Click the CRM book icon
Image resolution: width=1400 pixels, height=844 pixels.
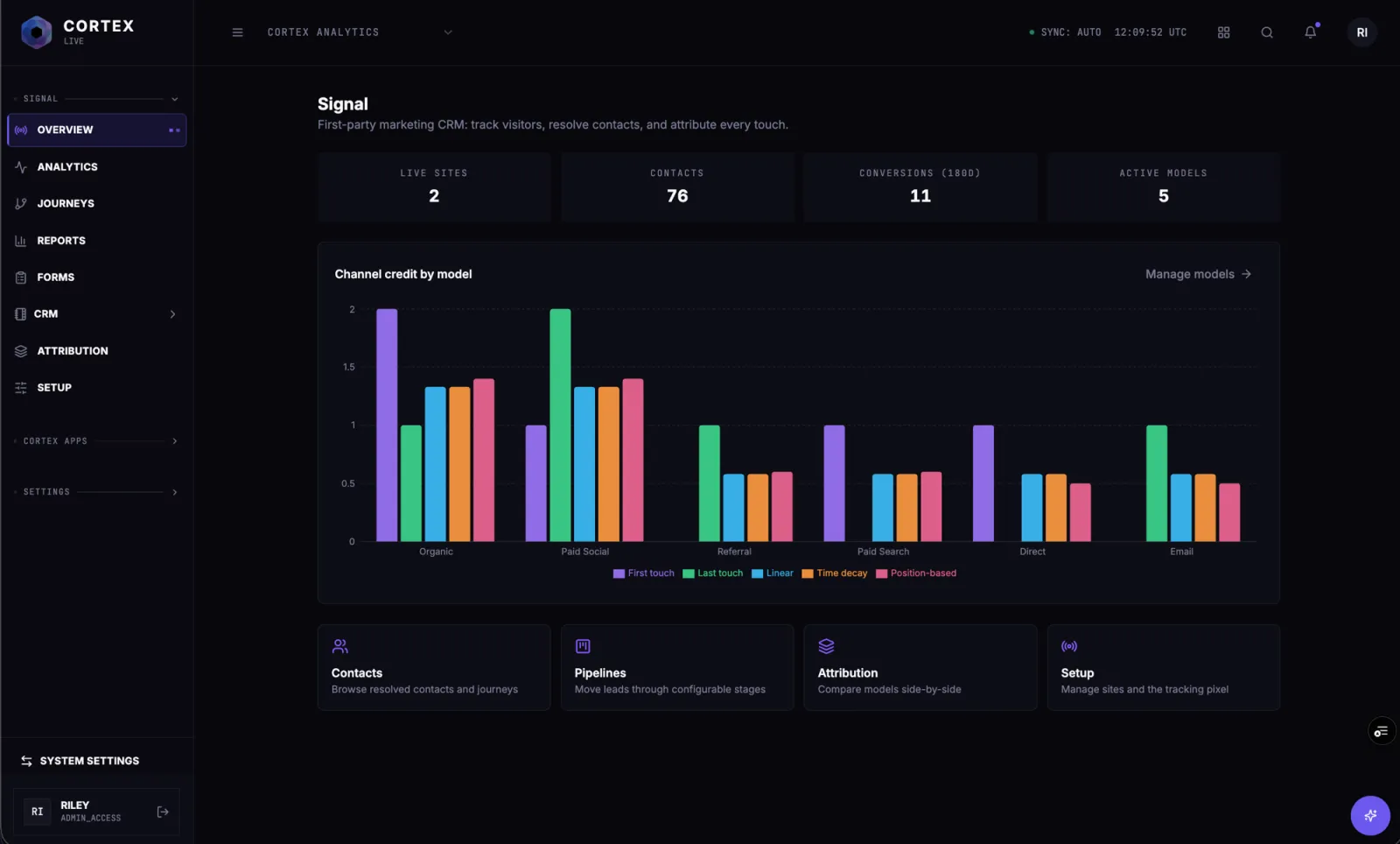coord(21,313)
